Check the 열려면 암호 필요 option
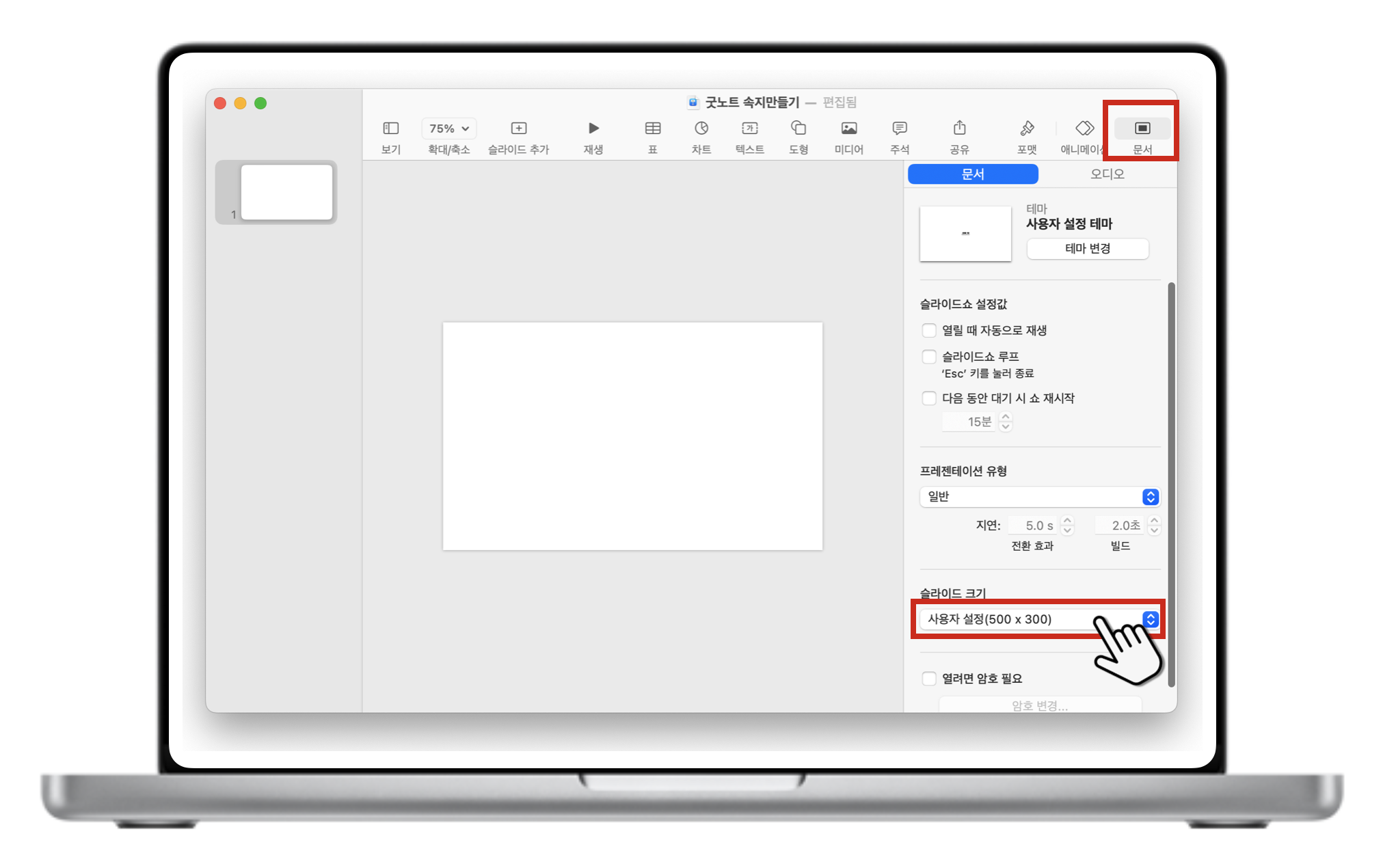 [928, 679]
